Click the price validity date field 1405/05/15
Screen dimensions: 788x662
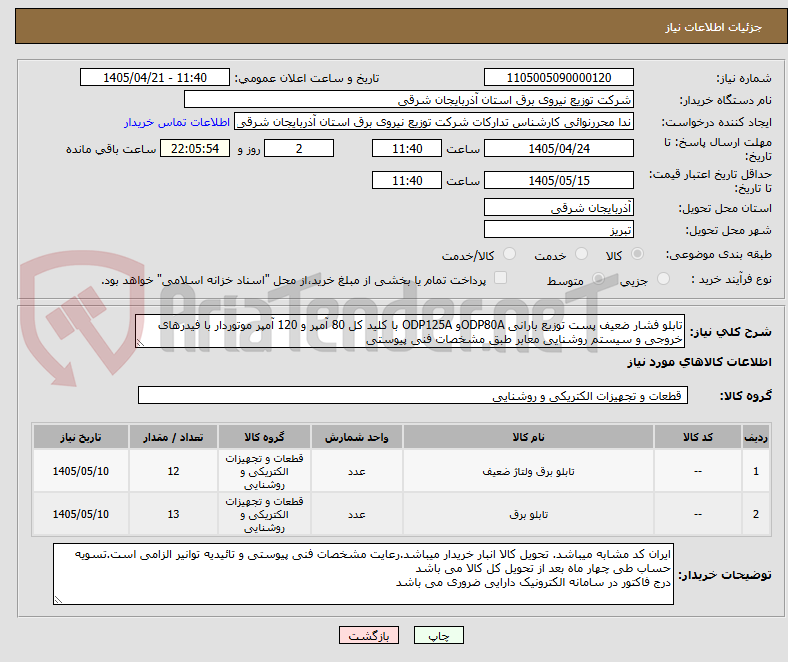(558, 180)
